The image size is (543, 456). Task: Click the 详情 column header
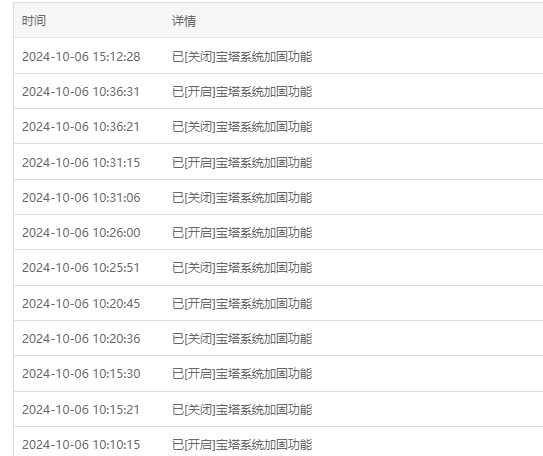click(184, 21)
